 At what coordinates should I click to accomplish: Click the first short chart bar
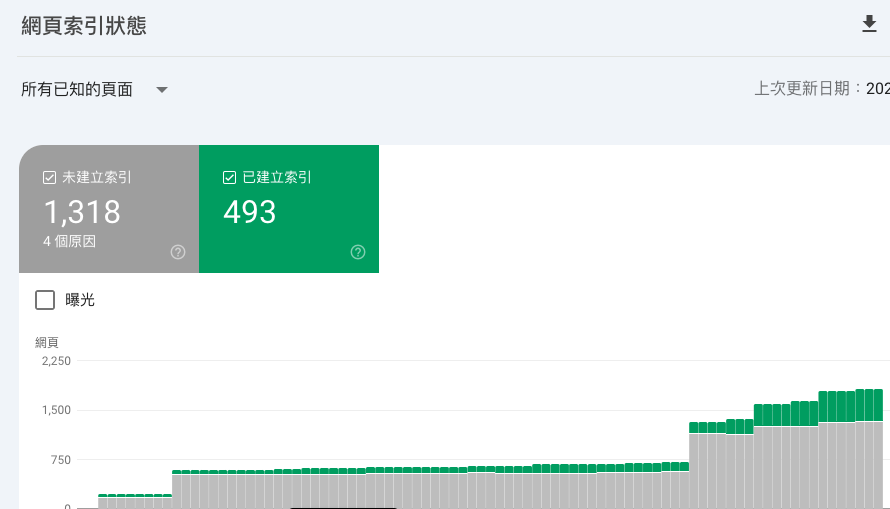(103, 501)
